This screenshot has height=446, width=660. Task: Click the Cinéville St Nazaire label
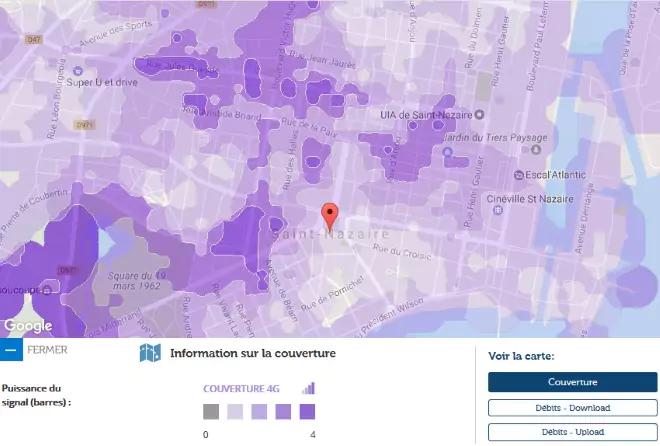[530, 199]
